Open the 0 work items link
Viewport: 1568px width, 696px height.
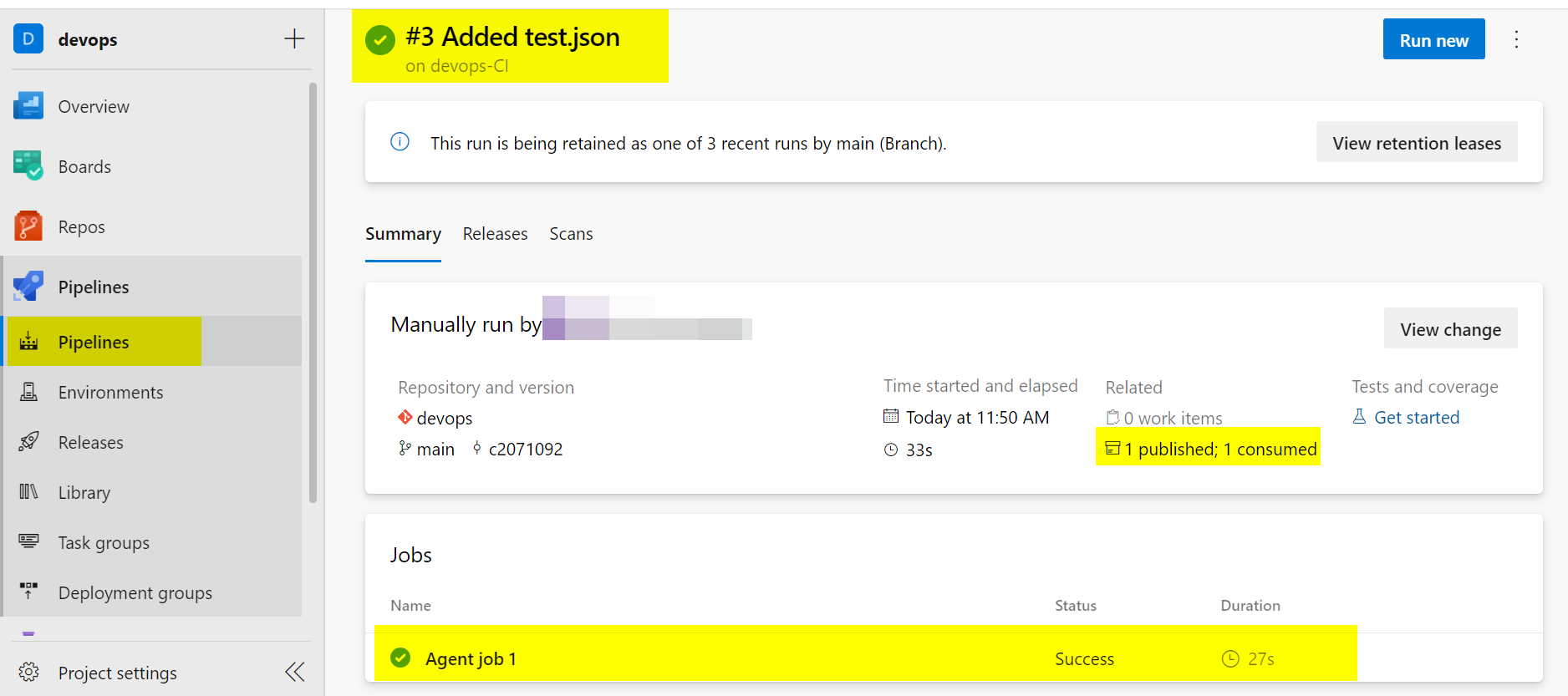[1173, 418]
